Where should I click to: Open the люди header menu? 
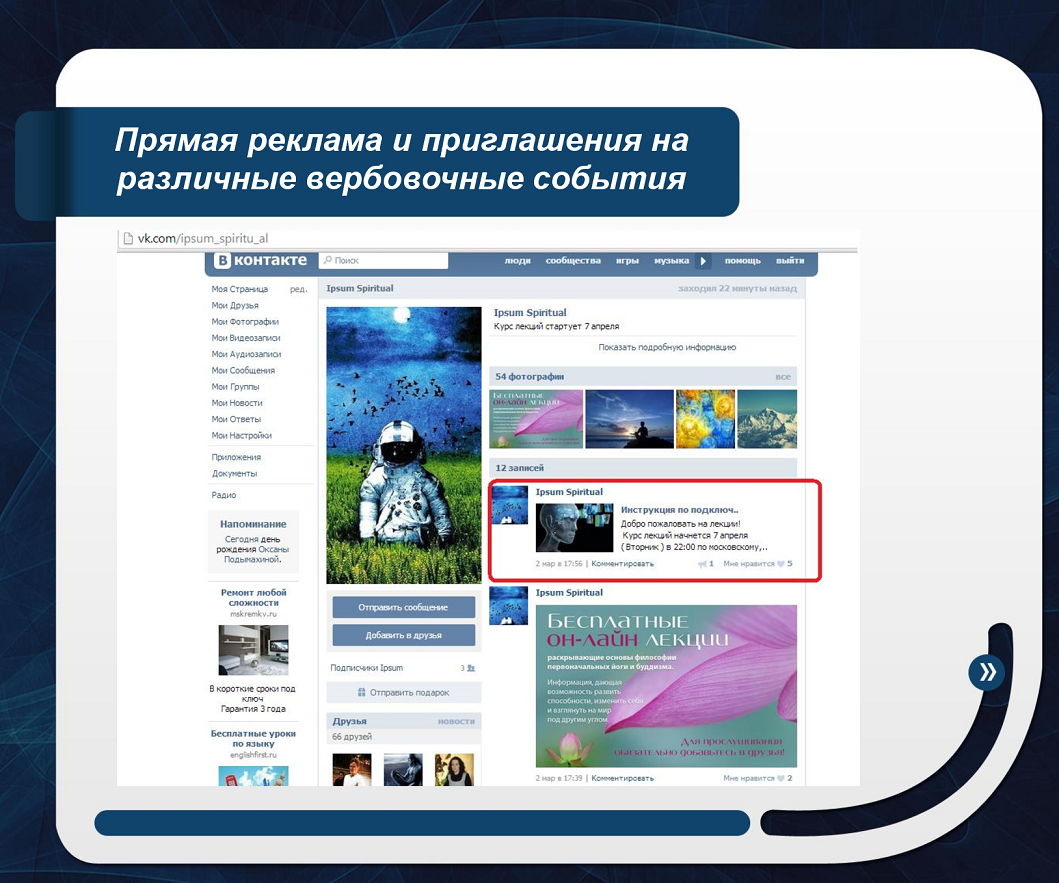click(x=517, y=261)
